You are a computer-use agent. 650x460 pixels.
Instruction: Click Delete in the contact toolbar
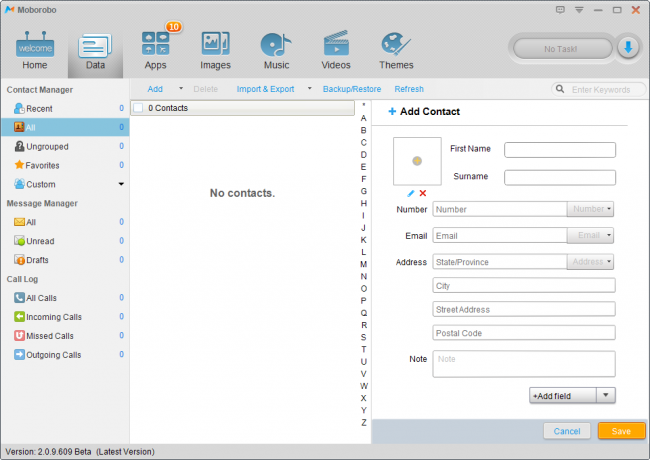206,89
